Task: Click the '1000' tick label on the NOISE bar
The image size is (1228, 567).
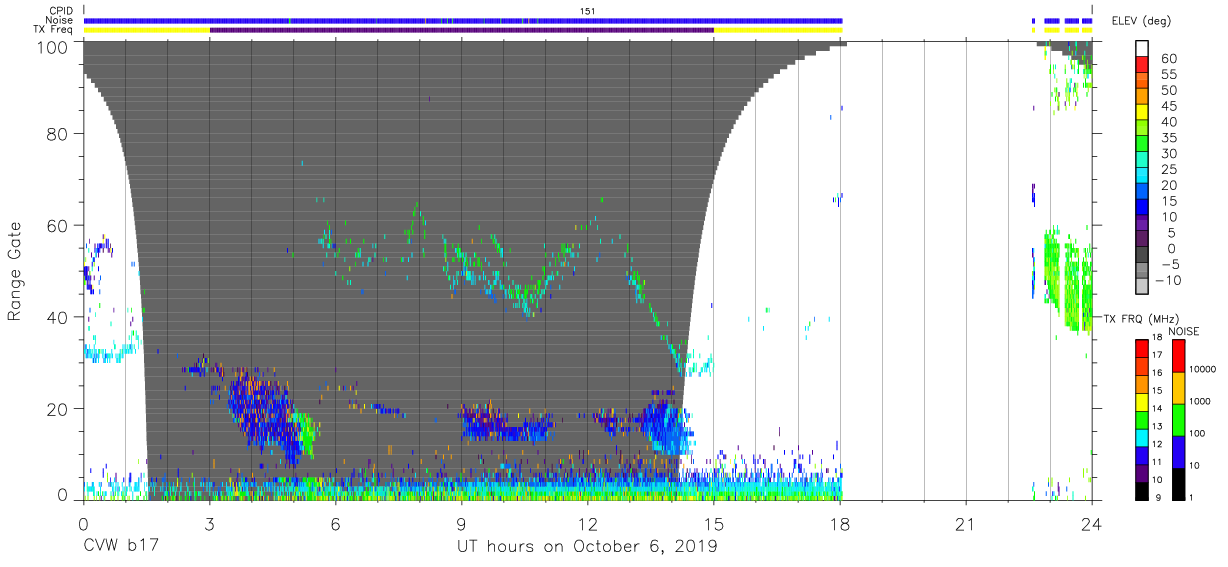Action: click(x=1202, y=401)
